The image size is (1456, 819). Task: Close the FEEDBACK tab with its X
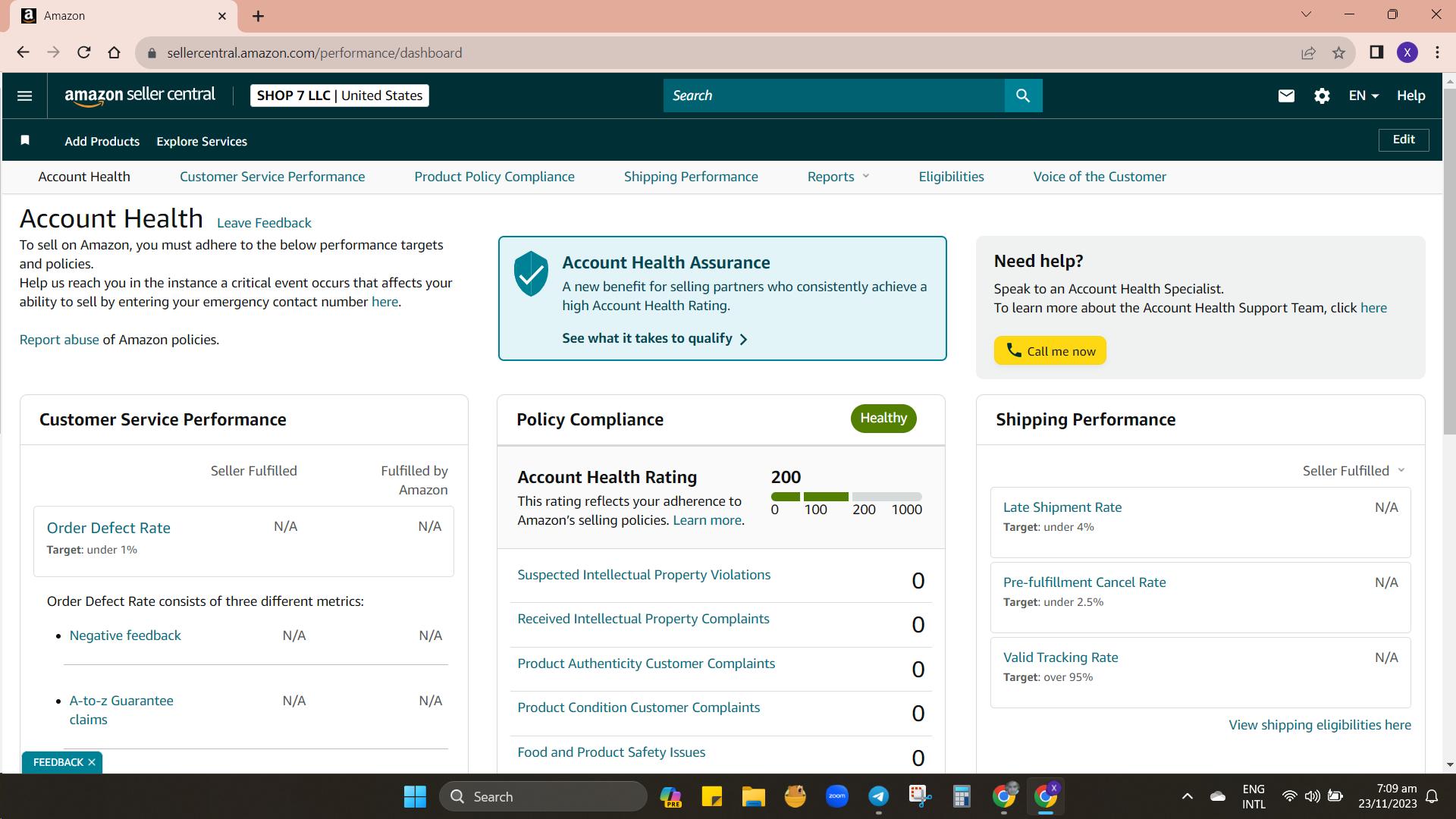(92, 762)
